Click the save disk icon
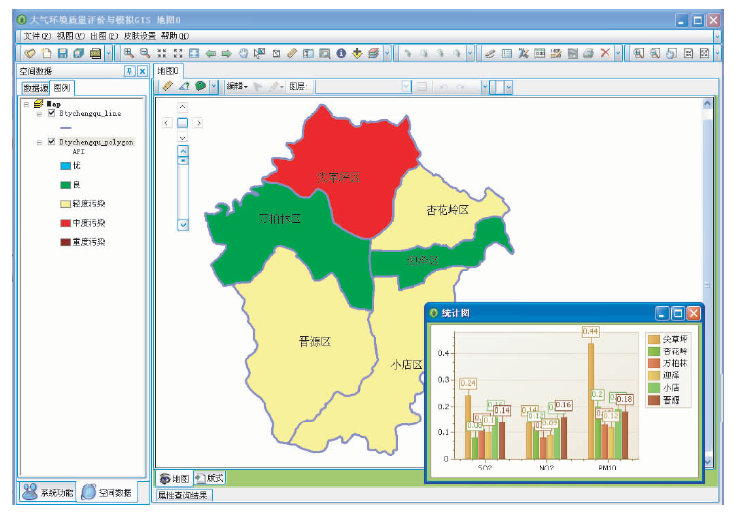Screen dimensions: 738x517 [62, 53]
